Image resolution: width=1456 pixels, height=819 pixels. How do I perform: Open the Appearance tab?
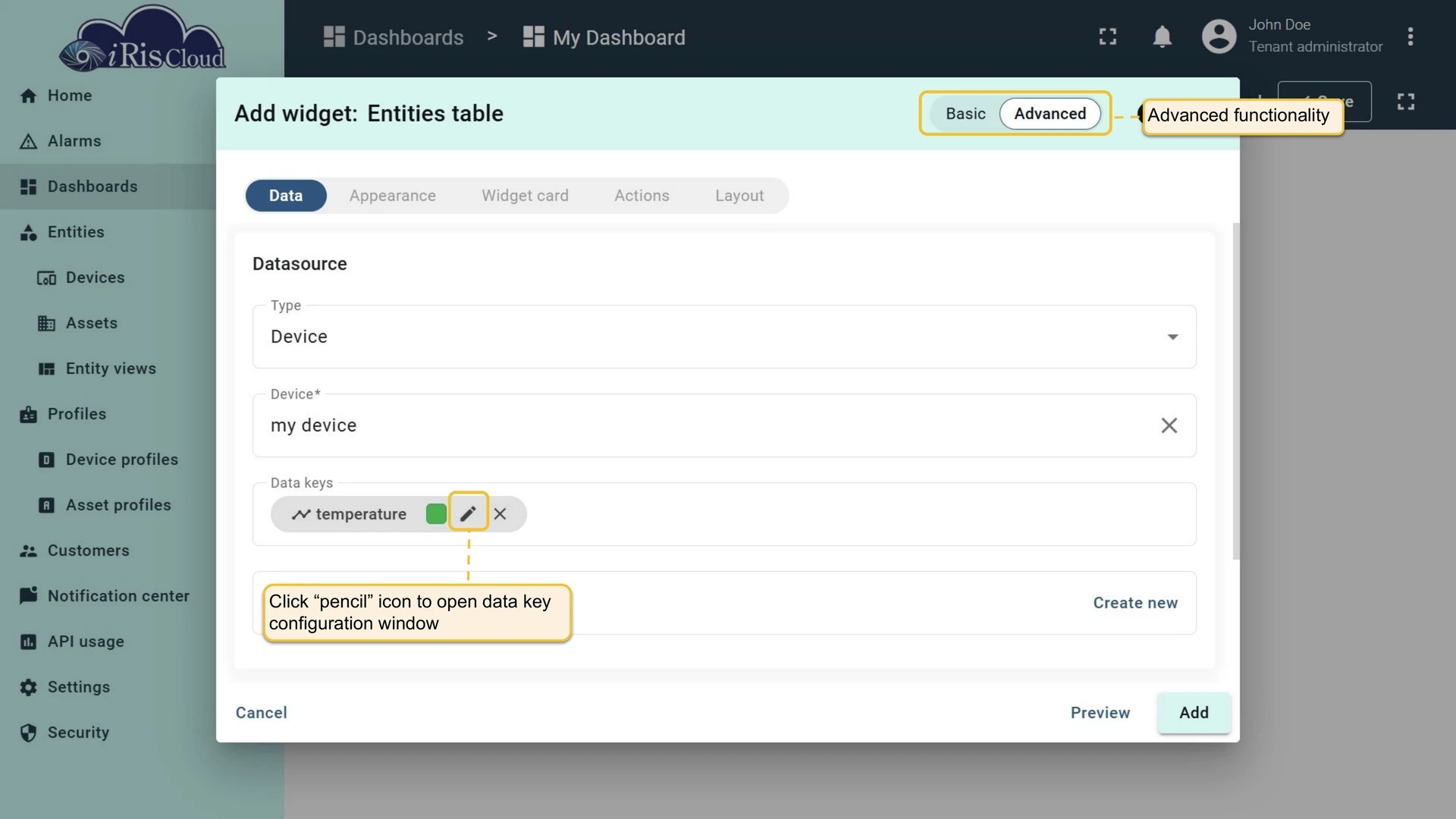[x=393, y=196]
